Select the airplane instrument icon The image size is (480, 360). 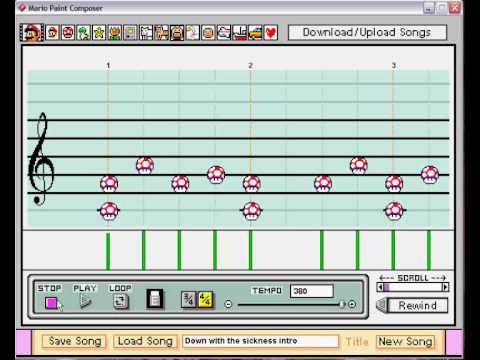tap(224, 33)
